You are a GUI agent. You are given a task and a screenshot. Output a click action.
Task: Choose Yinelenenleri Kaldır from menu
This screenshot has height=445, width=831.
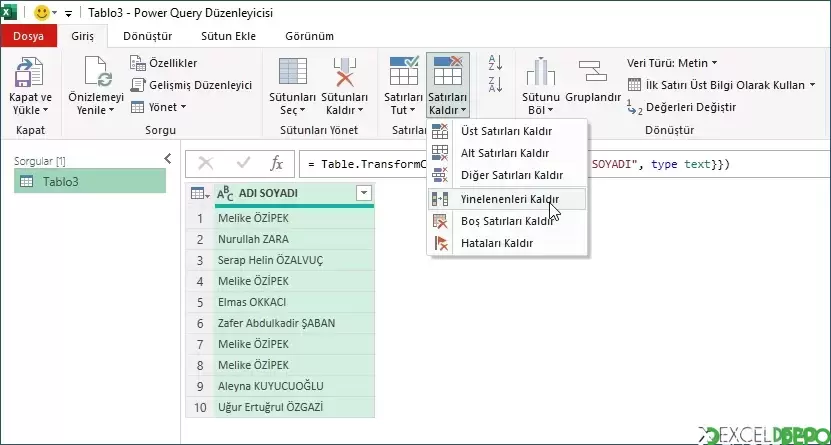(x=507, y=199)
